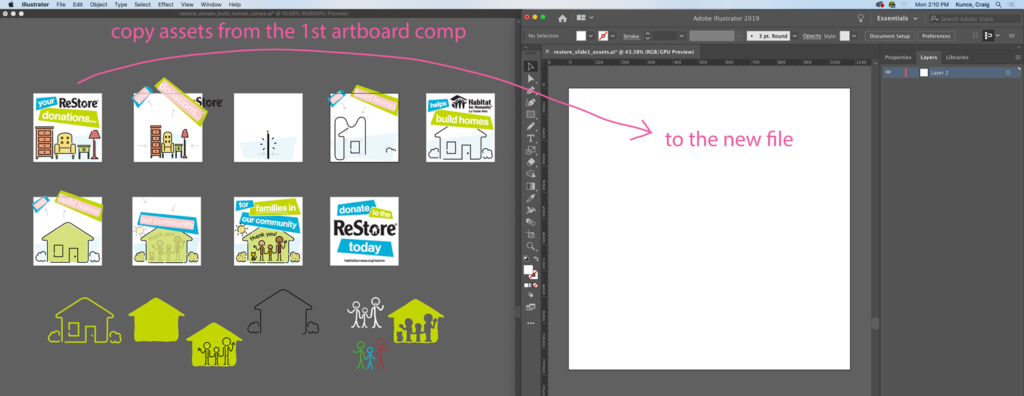Screen dimensions: 1024x396
Task: Select the Layer 2 row name
Action: 940,73
